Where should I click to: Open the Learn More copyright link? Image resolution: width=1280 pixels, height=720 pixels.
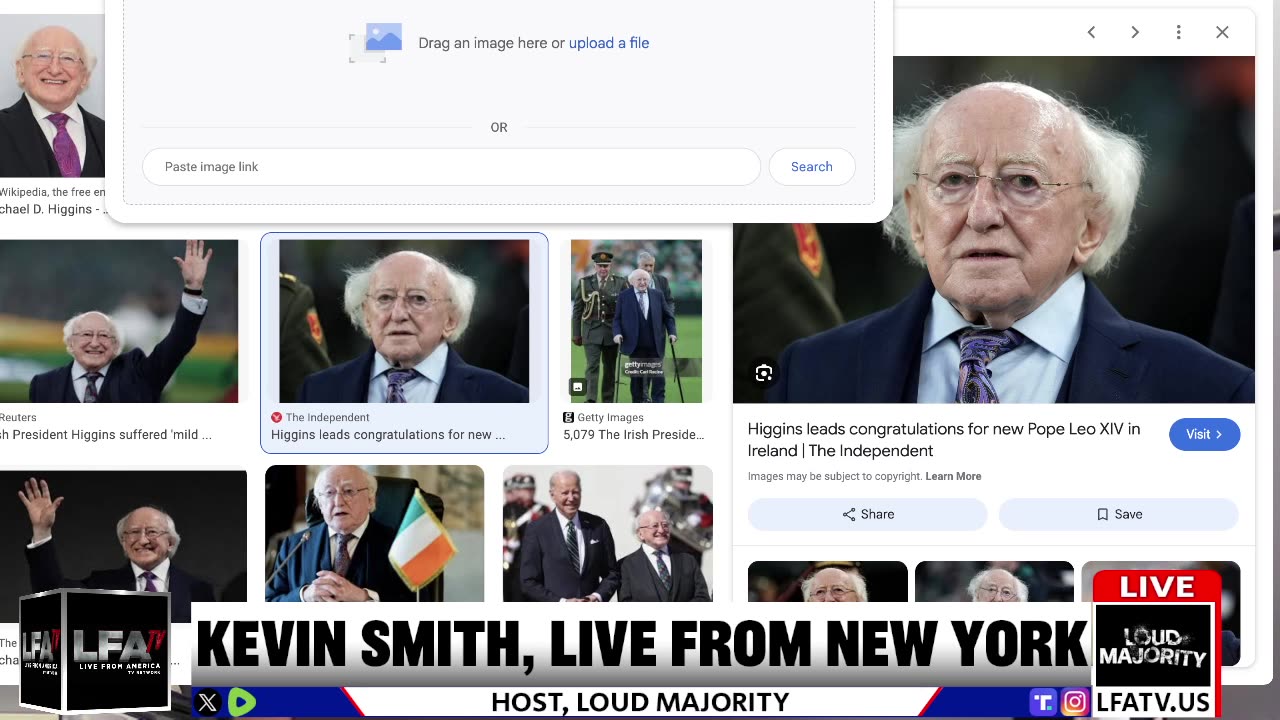[953, 476]
